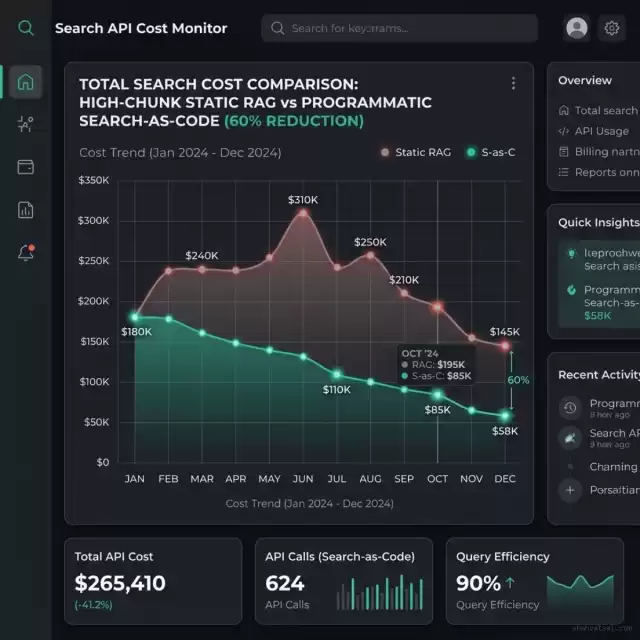
Task: Select the Billing overview item
Action: pos(599,151)
